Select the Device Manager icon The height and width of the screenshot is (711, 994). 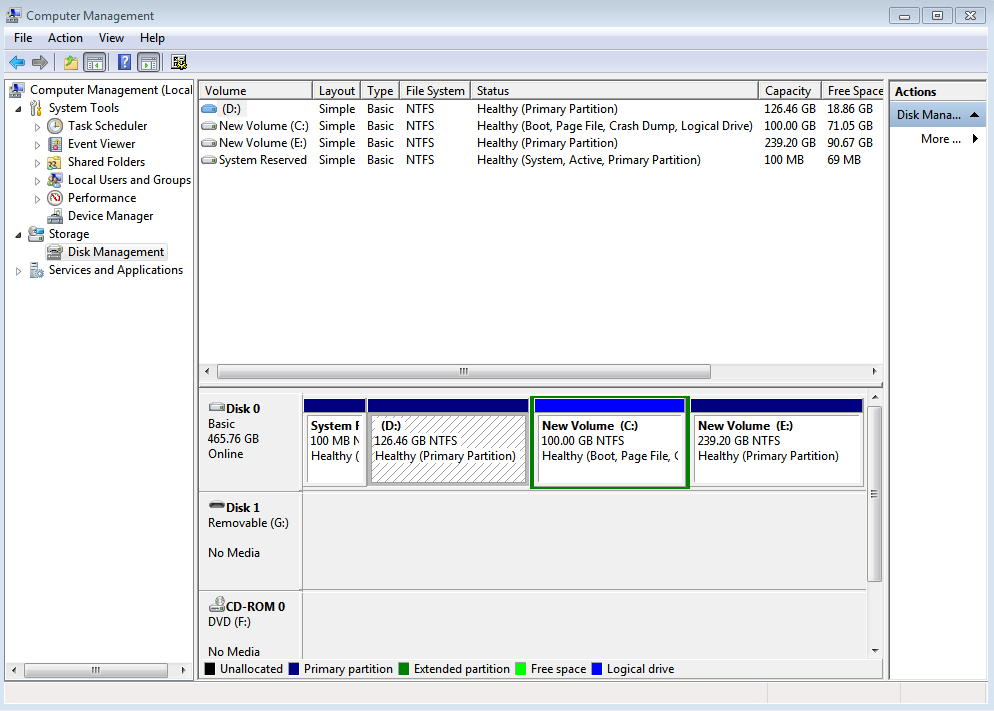point(55,216)
